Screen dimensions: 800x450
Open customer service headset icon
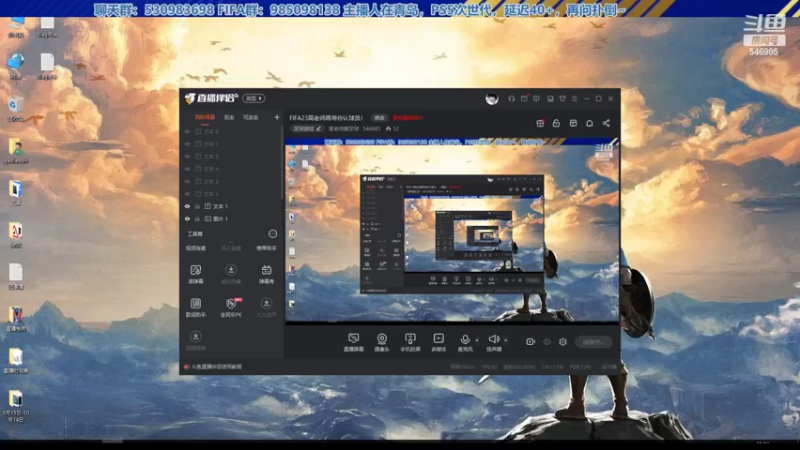click(511, 98)
